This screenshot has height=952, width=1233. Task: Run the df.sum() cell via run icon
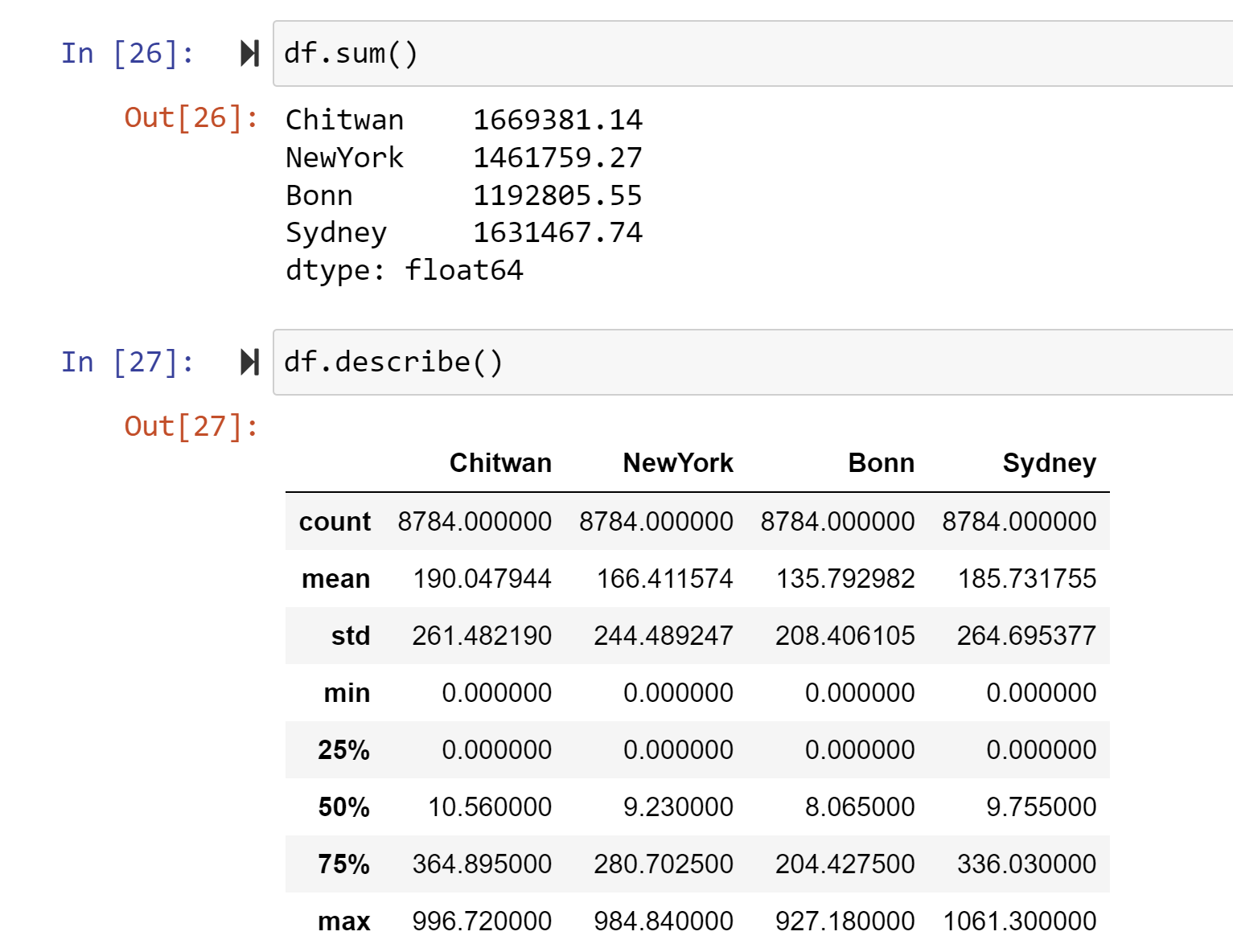249,54
